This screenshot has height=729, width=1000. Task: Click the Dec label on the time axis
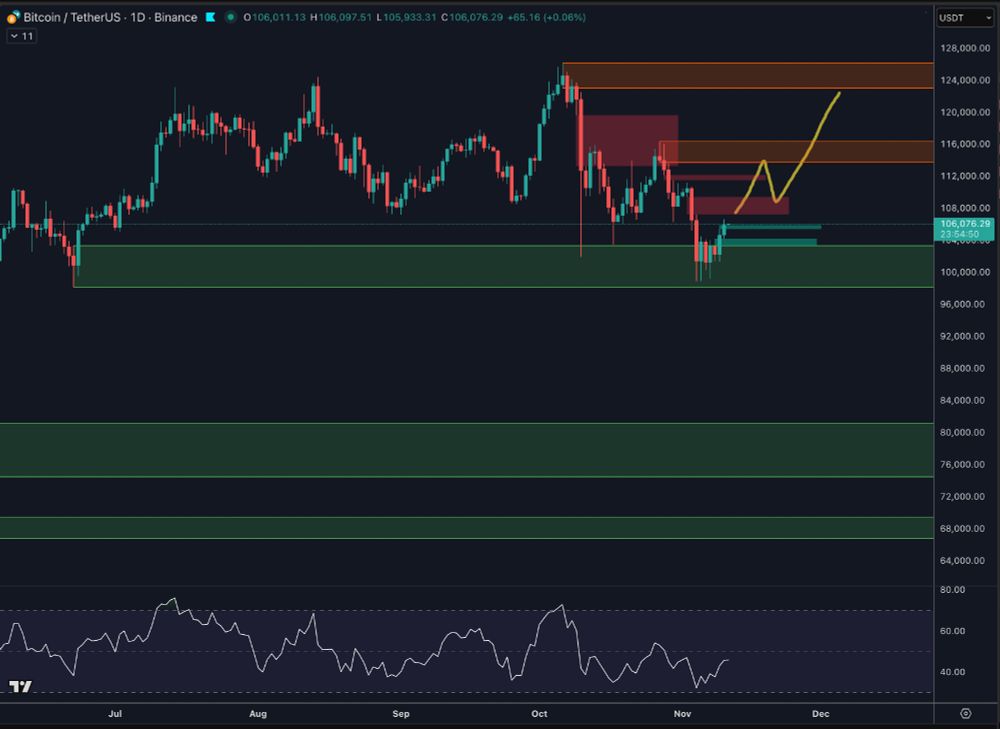tap(820, 714)
